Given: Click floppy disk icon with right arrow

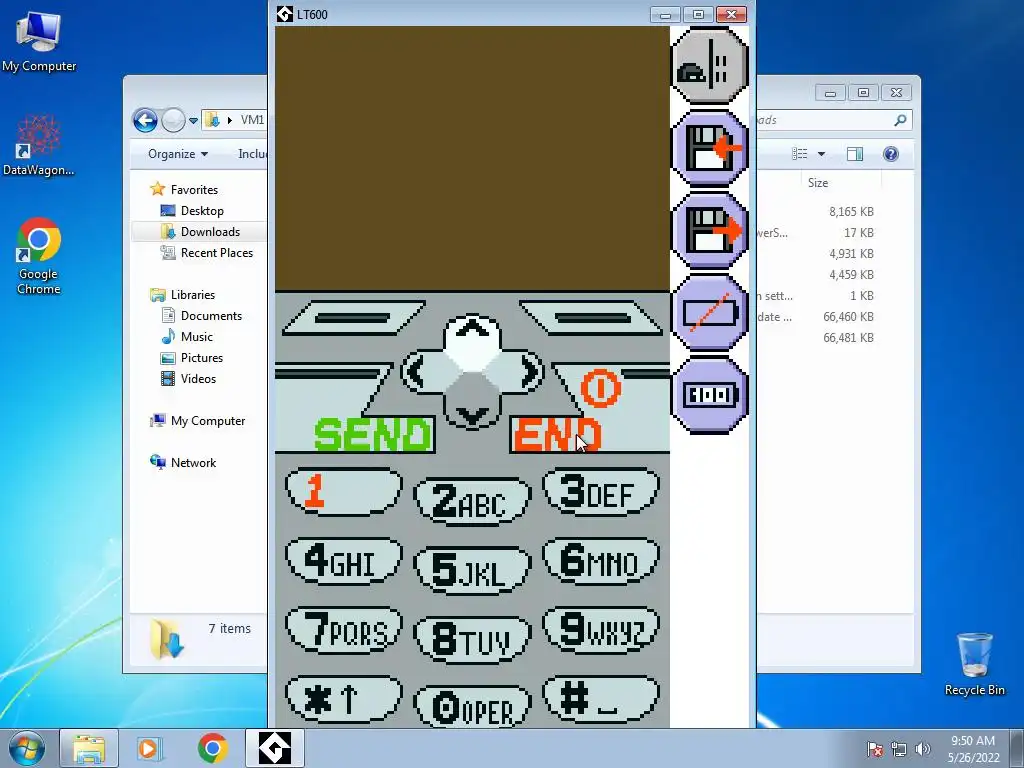Looking at the screenshot, I should pyautogui.click(x=709, y=231).
